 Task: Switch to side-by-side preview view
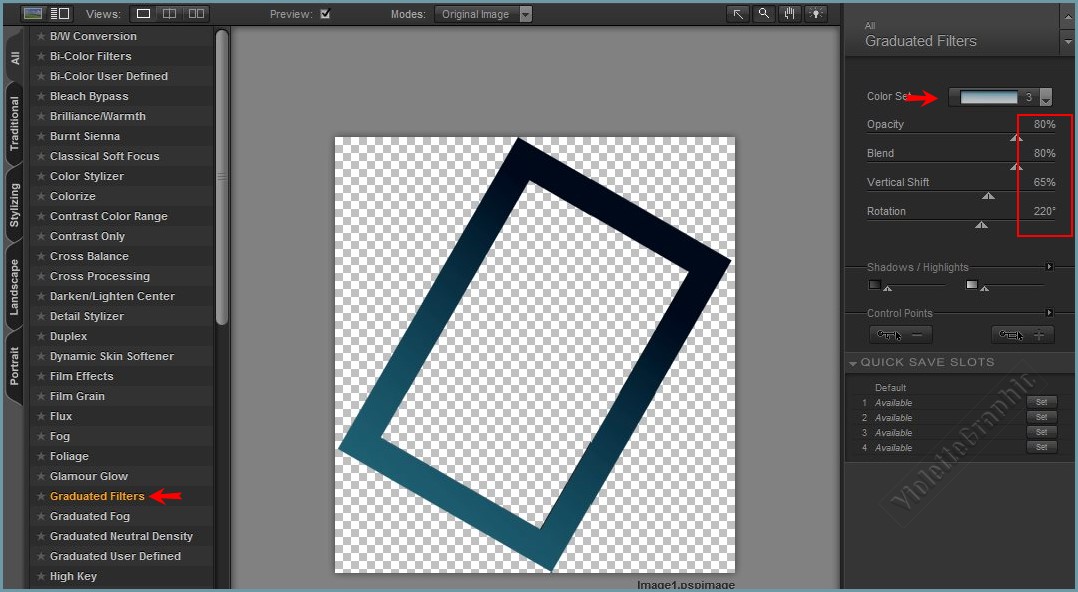coord(196,14)
